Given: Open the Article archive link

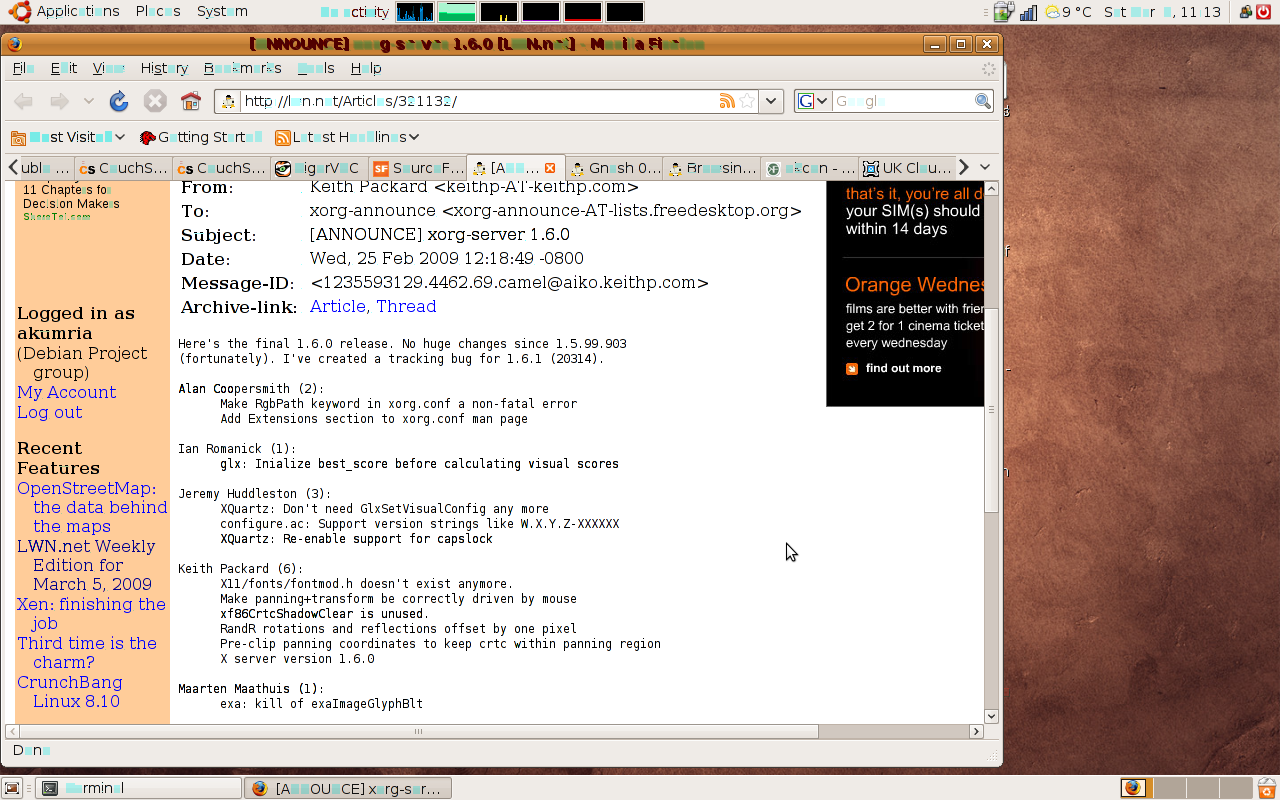Looking at the screenshot, I should [340, 306].
